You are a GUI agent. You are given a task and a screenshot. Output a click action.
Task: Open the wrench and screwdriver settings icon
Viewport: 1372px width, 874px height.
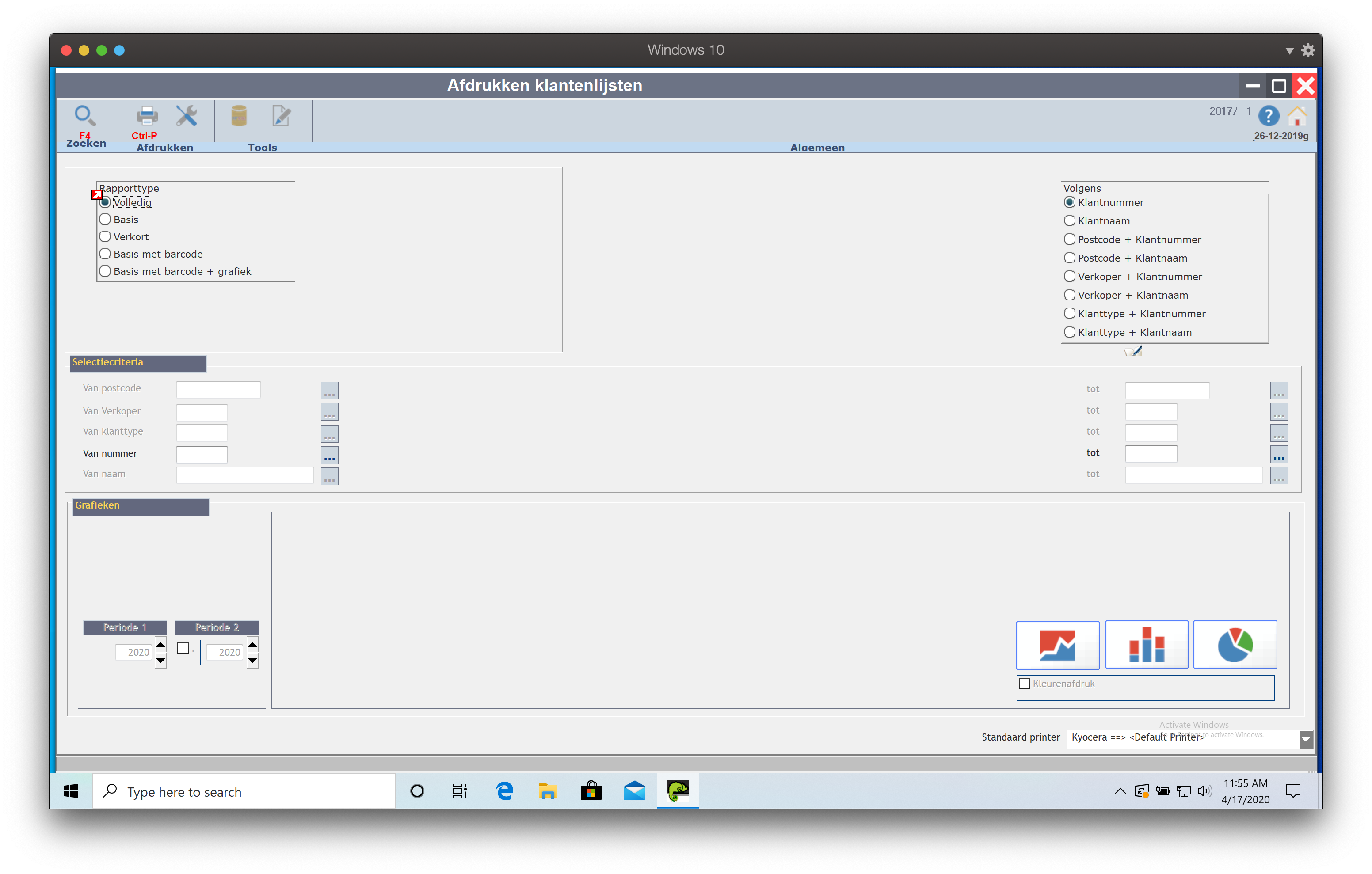[187, 116]
